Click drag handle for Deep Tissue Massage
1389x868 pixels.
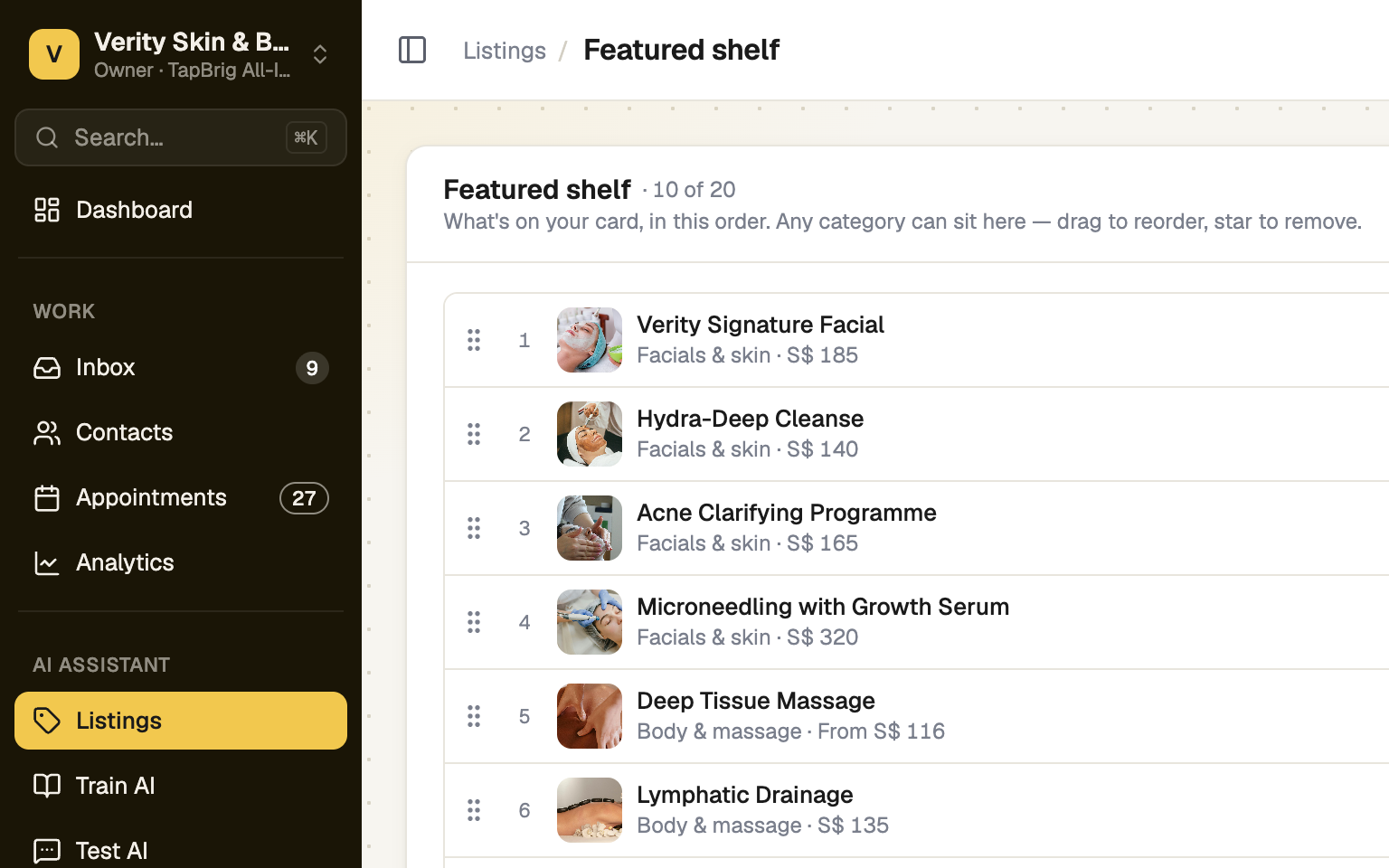point(474,716)
